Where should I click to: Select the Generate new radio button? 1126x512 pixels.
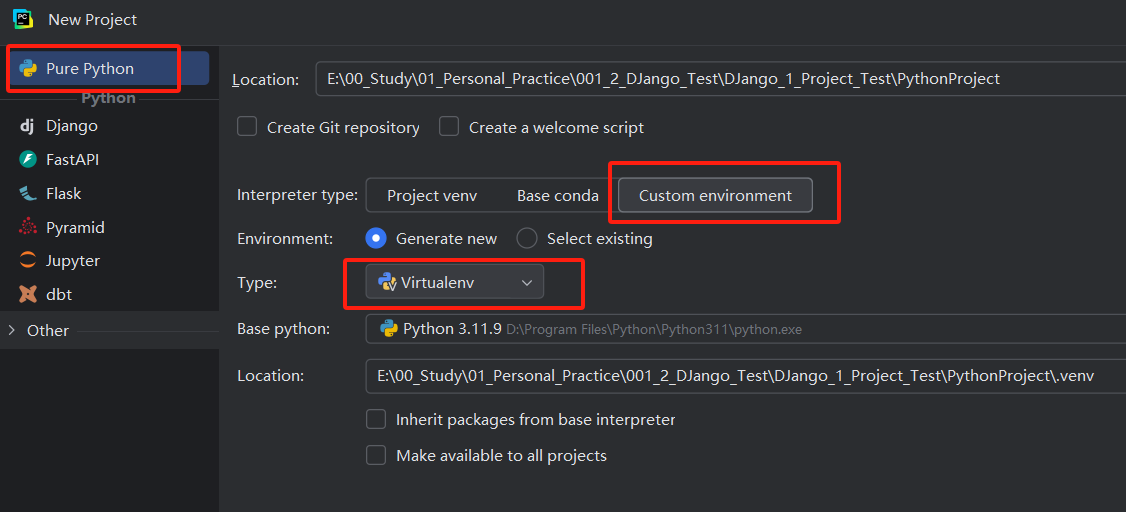point(376,238)
